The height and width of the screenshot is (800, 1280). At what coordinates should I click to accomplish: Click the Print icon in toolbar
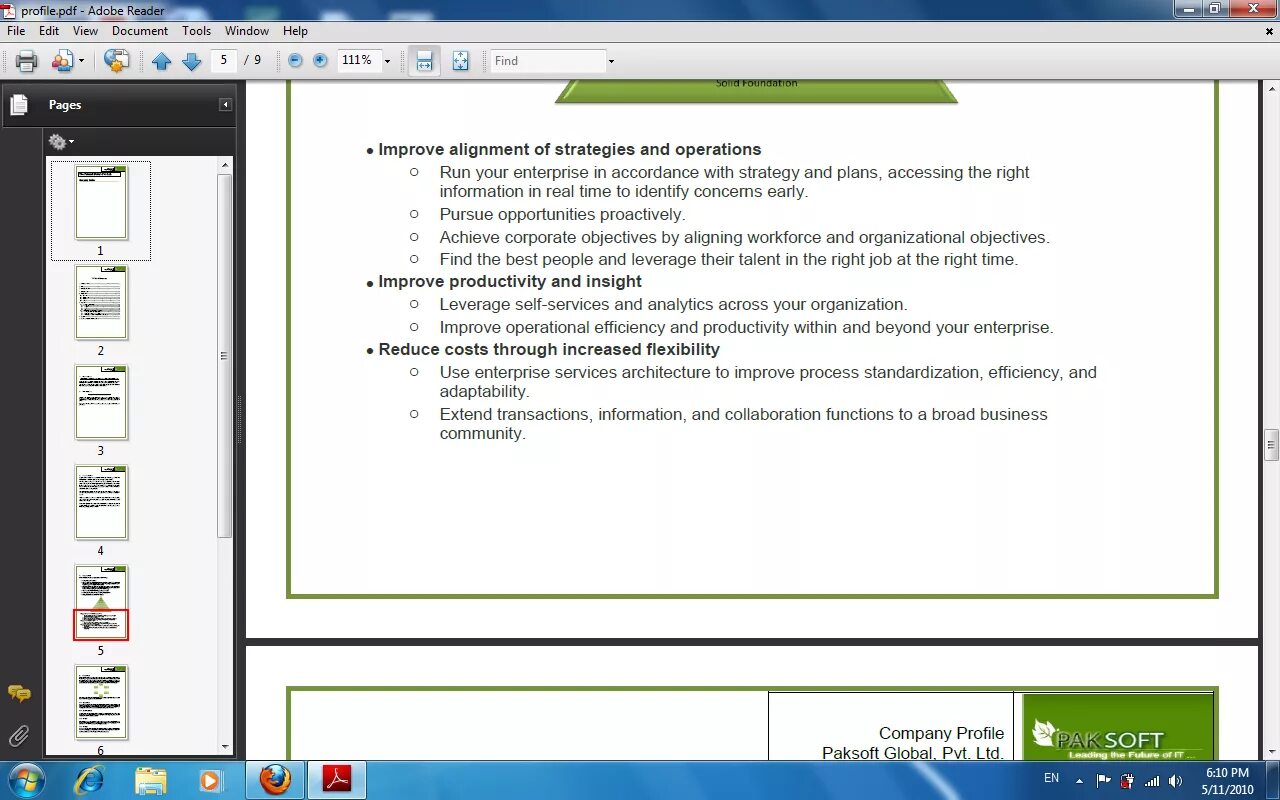[x=27, y=61]
